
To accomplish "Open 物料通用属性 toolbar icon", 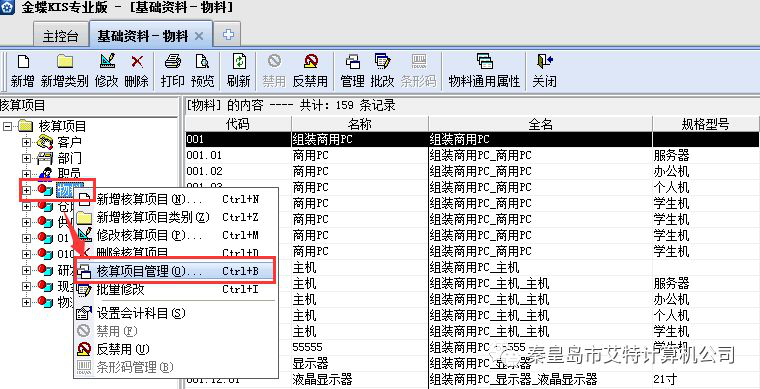I will (x=484, y=61).
